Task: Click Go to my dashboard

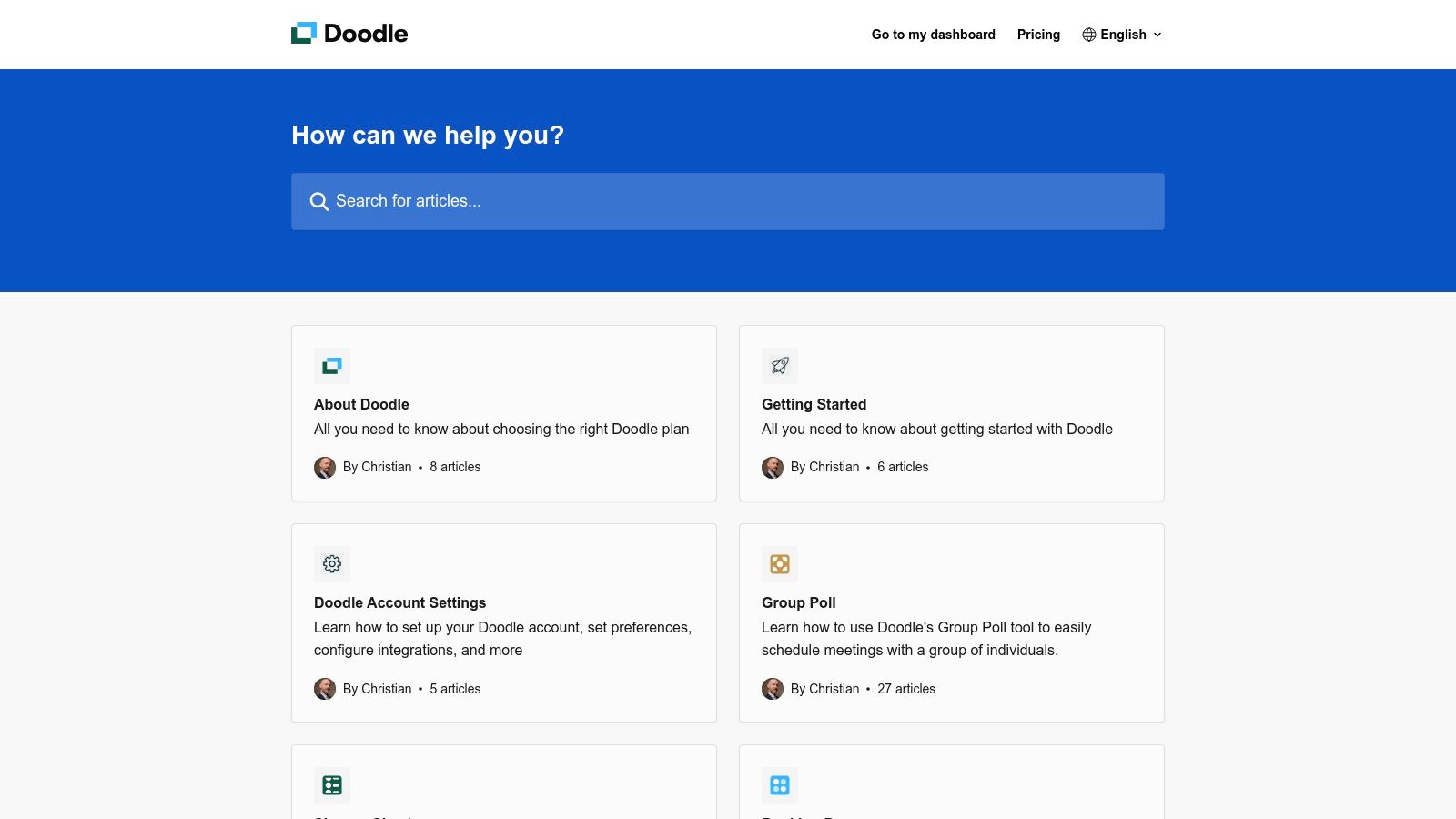Action: pyautogui.click(x=933, y=34)
